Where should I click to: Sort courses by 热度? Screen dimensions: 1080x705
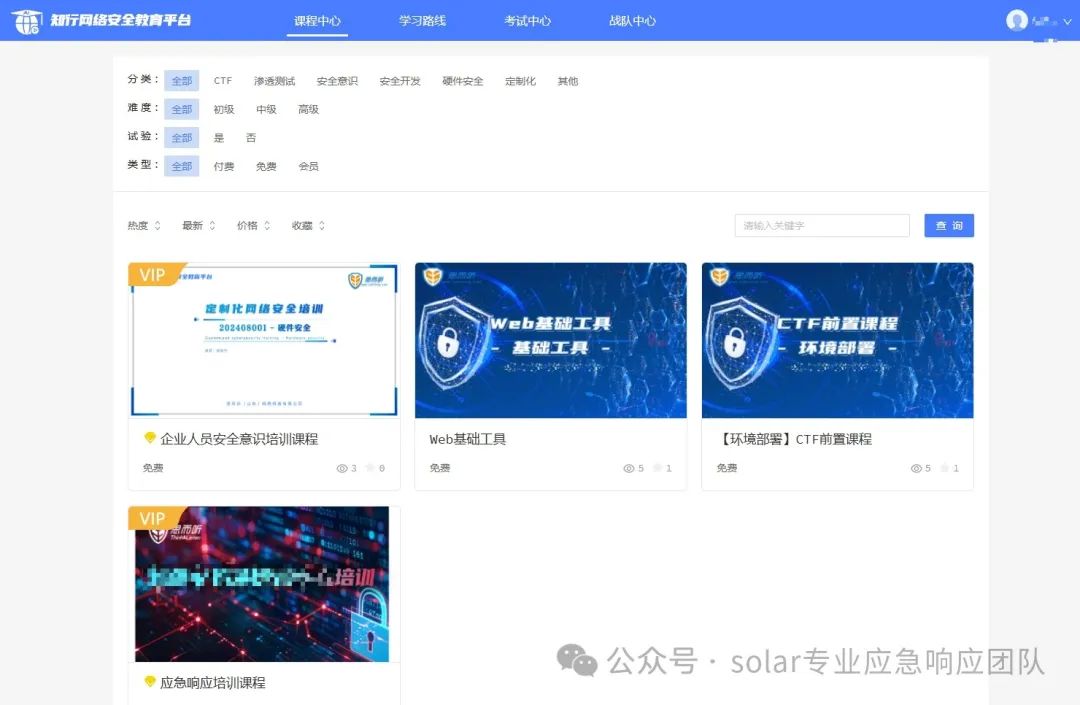point(144,225)
